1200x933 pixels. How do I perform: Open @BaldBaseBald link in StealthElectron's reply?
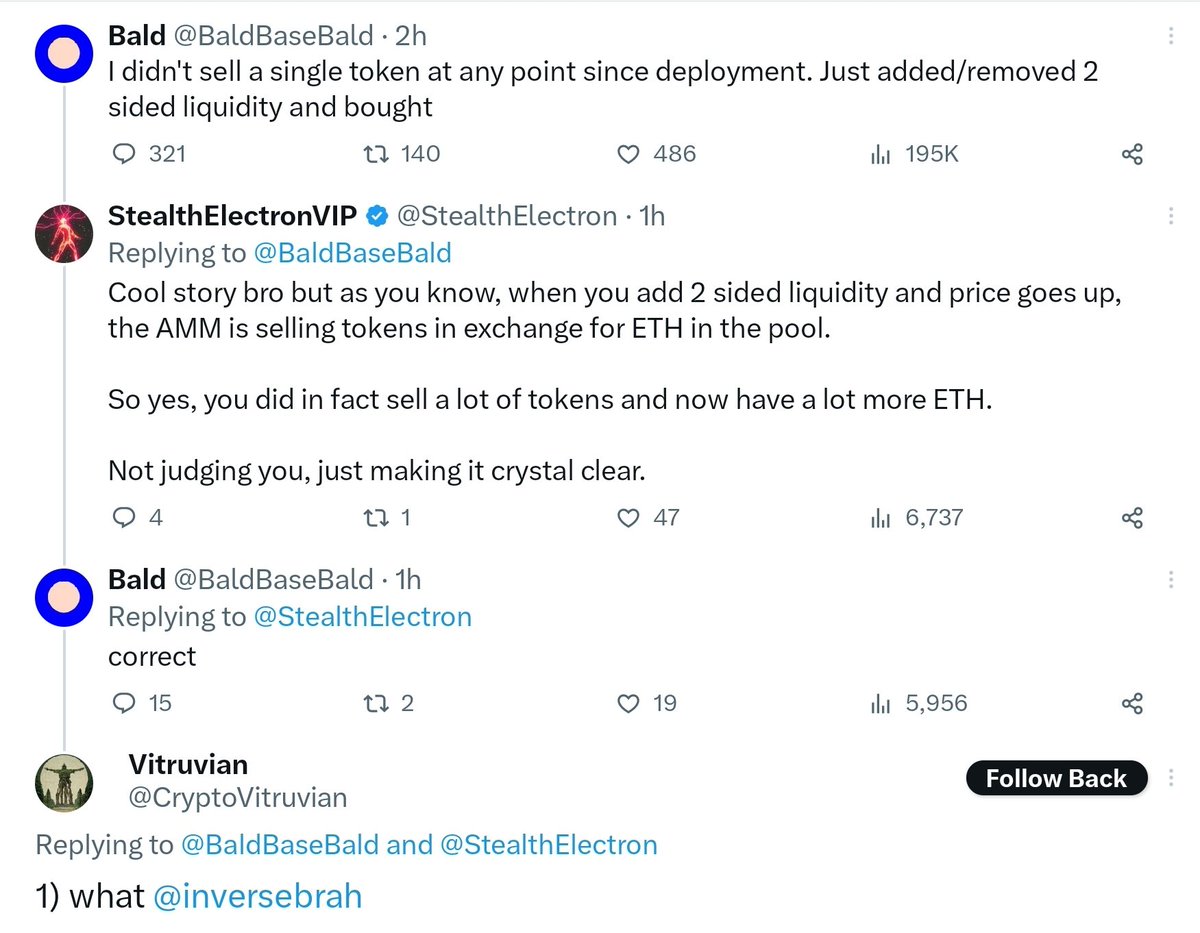click(352, 254)
